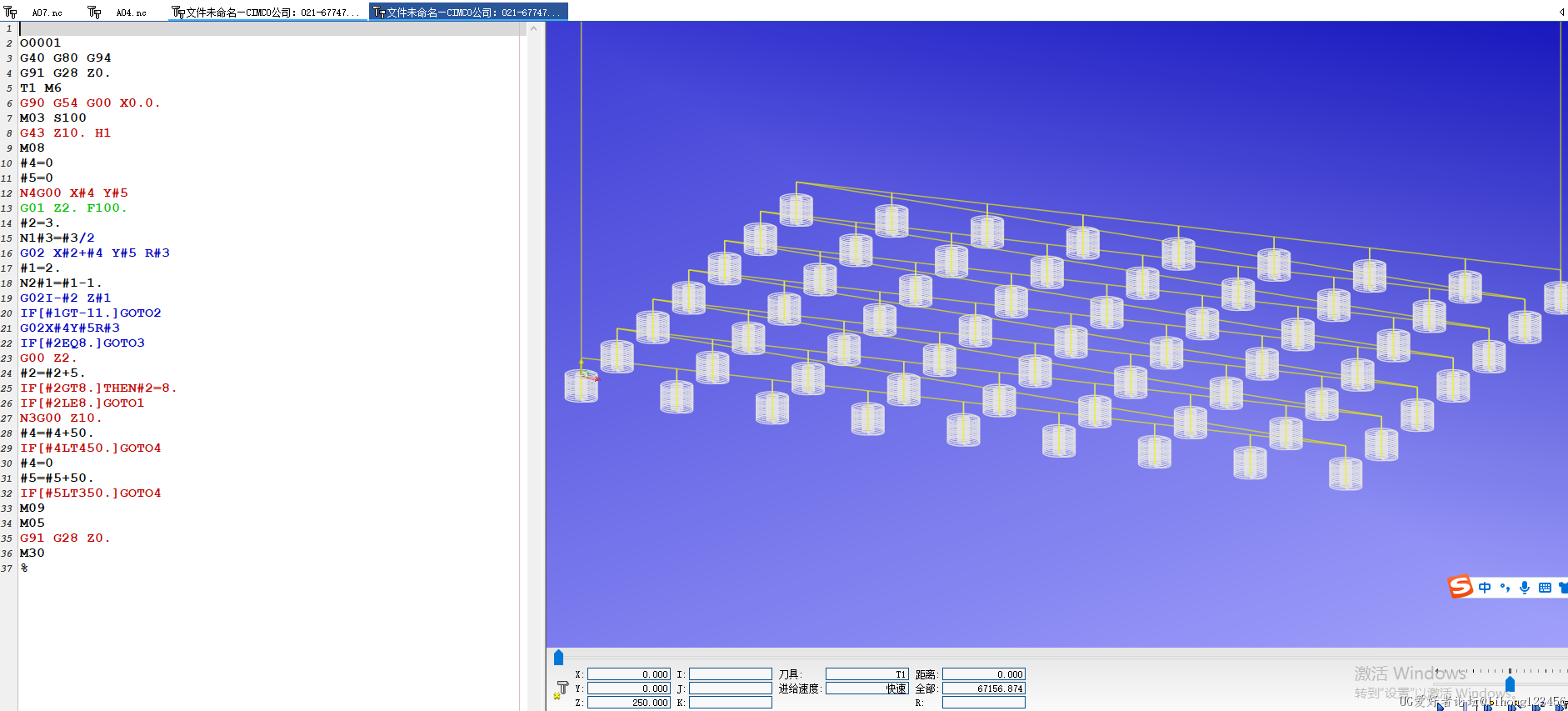Click the simulation speed slider handle
1568x711 pixels.
point(1510,684)
